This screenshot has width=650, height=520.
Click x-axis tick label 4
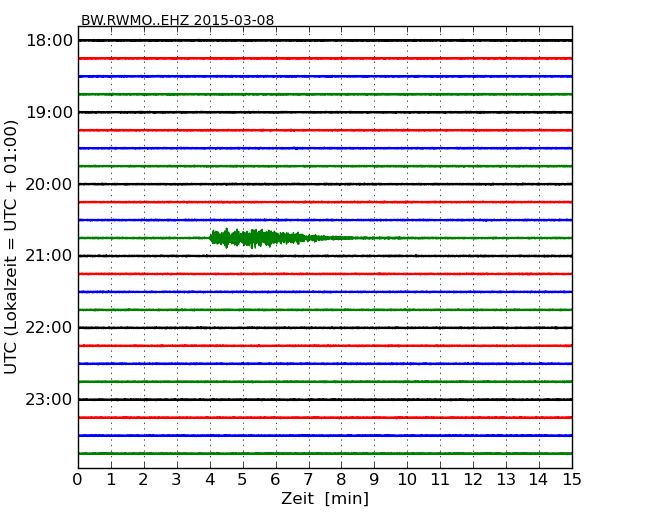[210, 480]
